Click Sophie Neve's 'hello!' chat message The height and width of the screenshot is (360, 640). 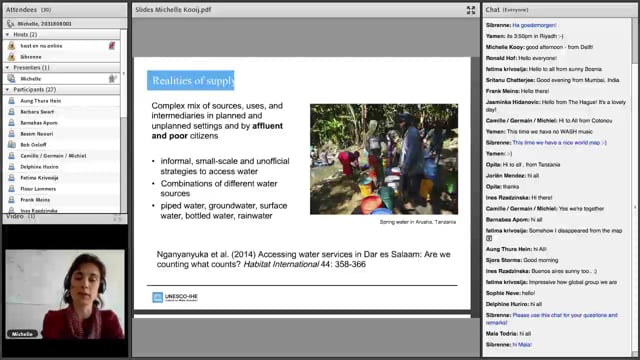510,293
